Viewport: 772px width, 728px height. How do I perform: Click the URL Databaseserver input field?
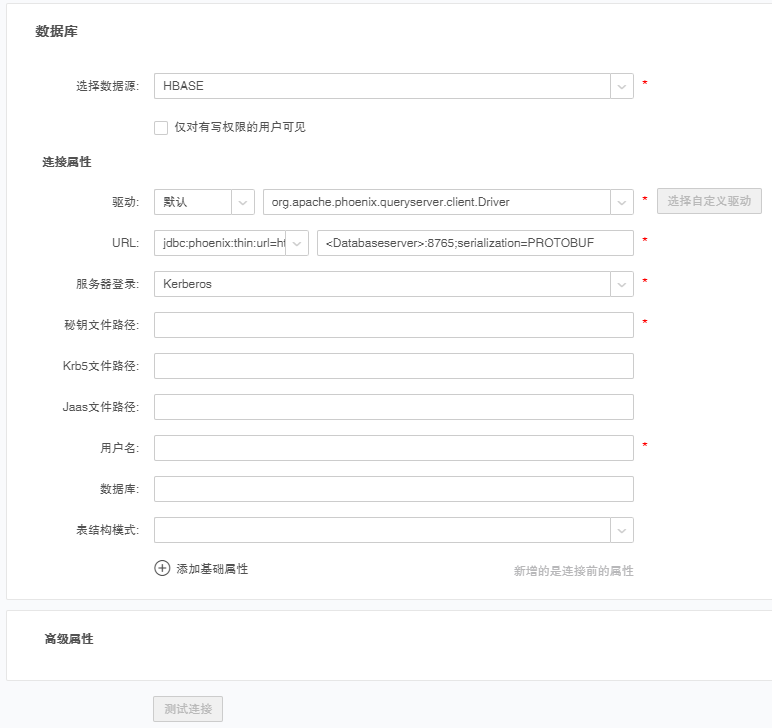click(474, 243)
